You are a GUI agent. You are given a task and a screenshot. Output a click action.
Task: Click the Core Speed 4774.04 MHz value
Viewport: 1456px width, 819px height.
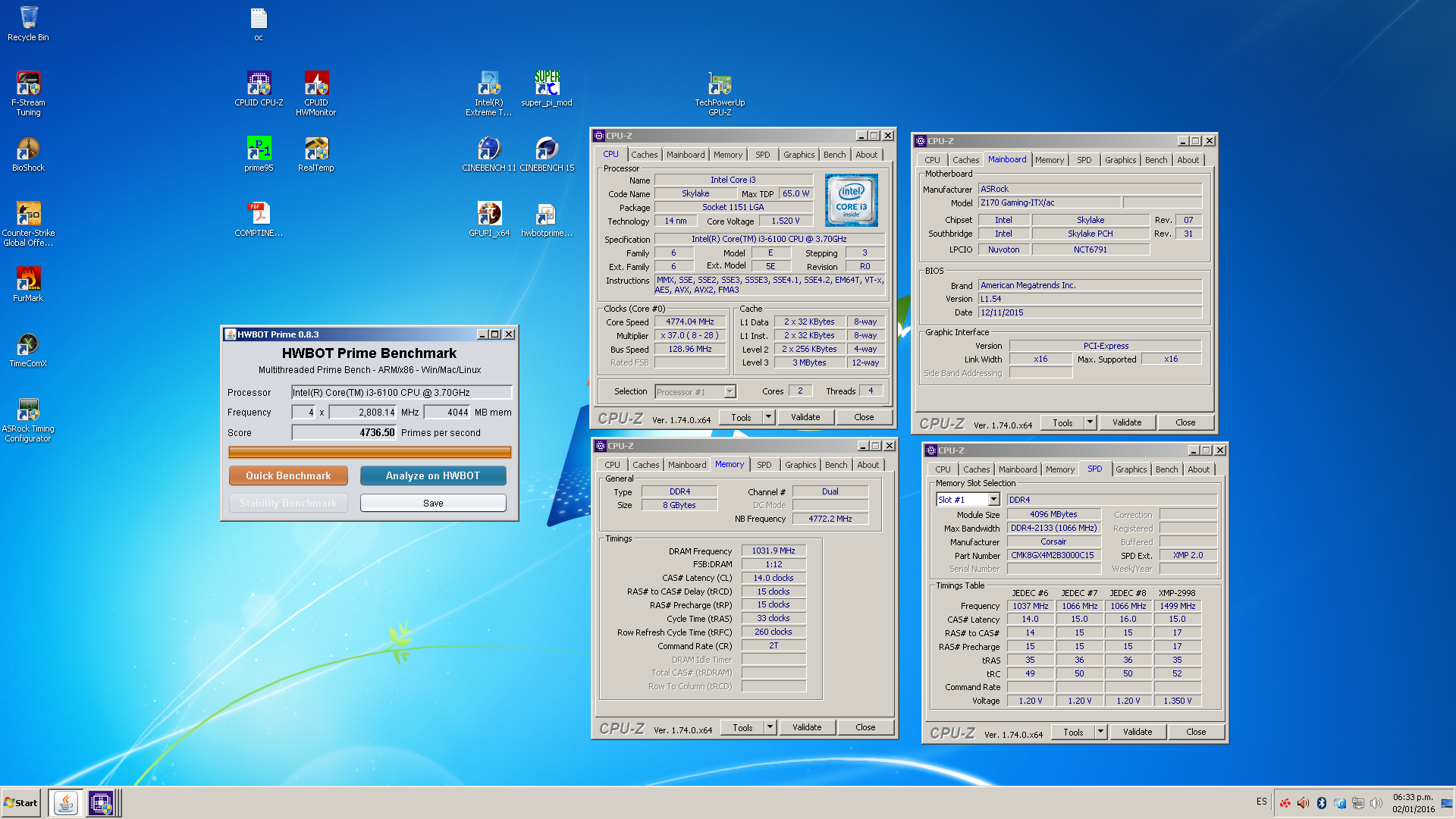[690, 322]
